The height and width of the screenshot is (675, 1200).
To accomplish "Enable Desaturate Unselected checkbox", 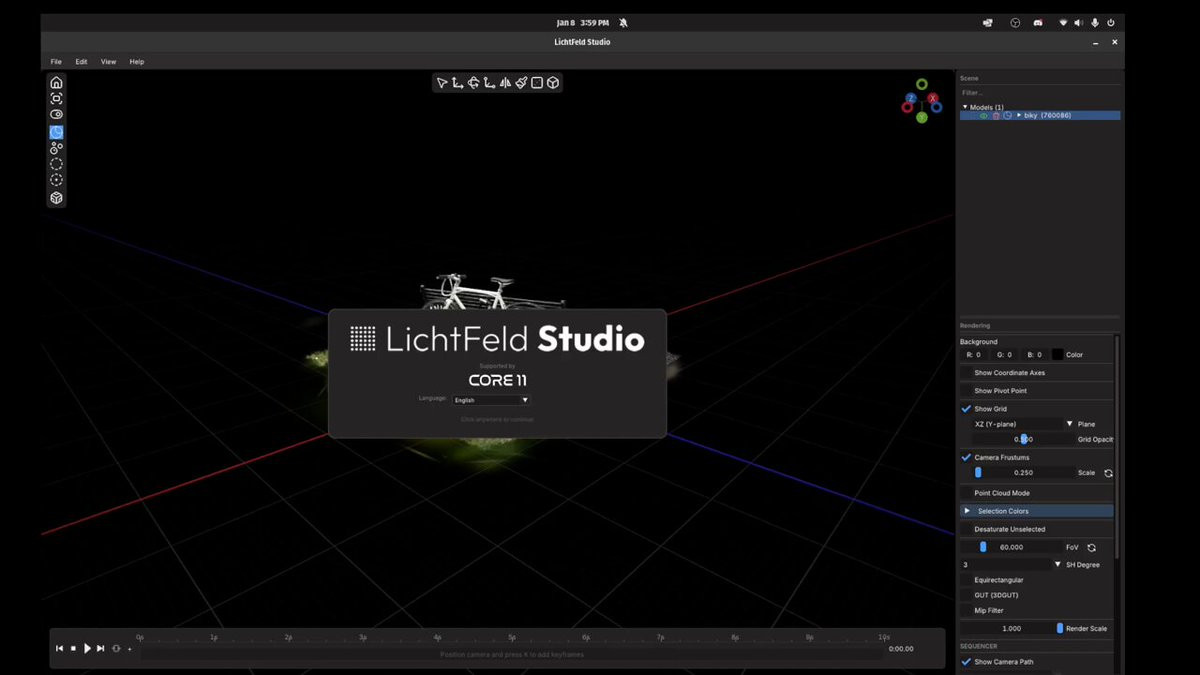I will (966, 529).
